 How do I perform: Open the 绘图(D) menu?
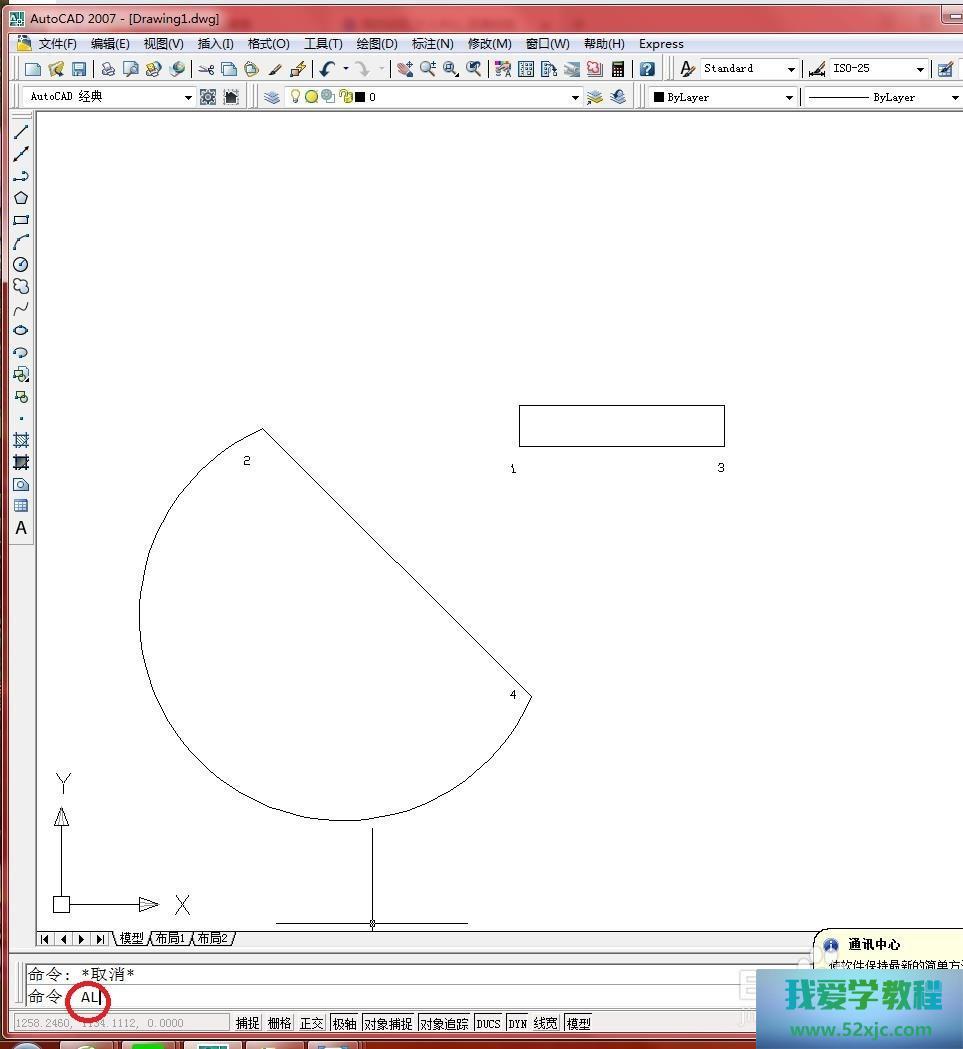tap(376, 44)
